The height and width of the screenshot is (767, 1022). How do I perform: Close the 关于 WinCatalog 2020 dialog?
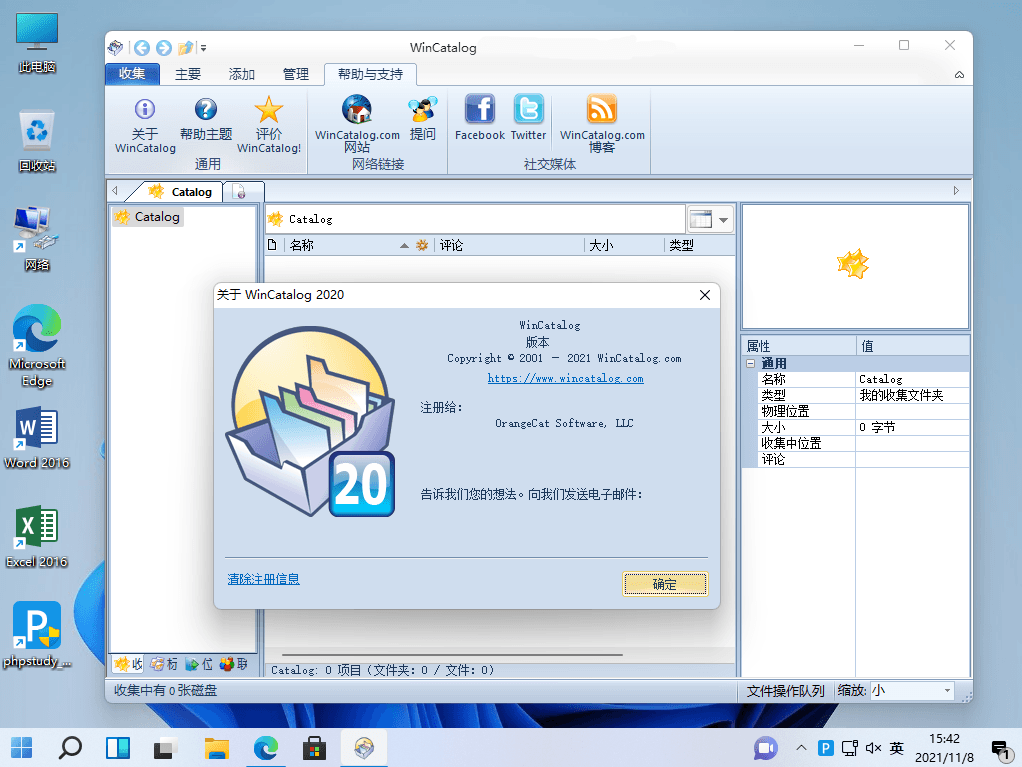[705, 295]
